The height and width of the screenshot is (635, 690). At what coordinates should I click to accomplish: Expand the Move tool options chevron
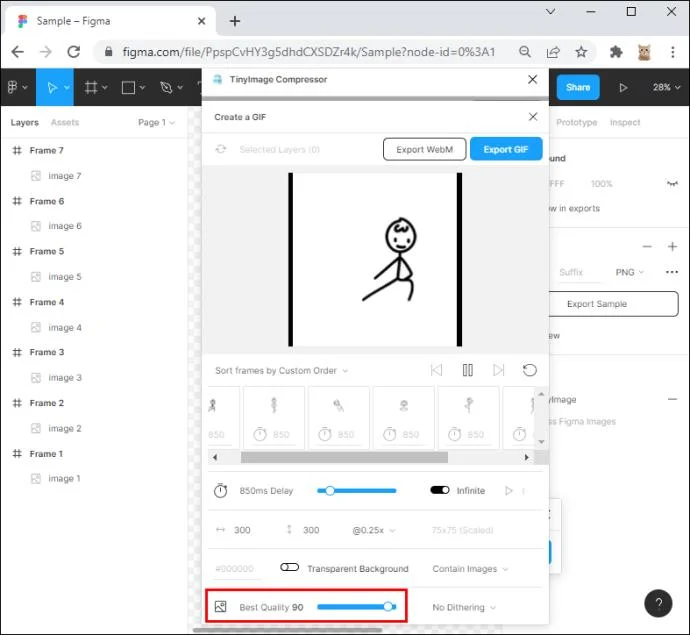click(67, 88)
